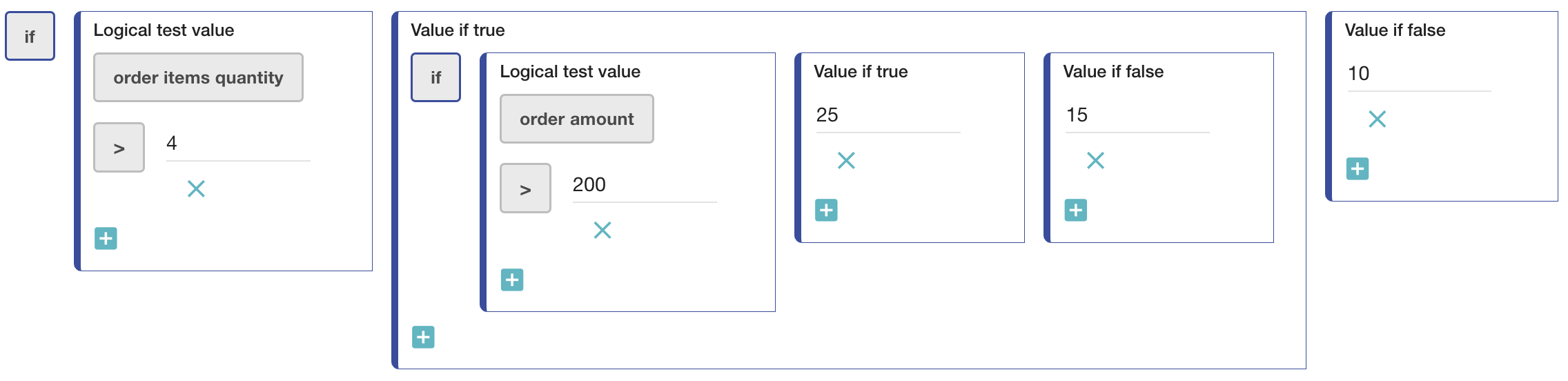The height and width of the screenshot is (381, 1568).
Task: Click the nested 'if' function button
Action: pyautogui.click(x=435, y=77)
